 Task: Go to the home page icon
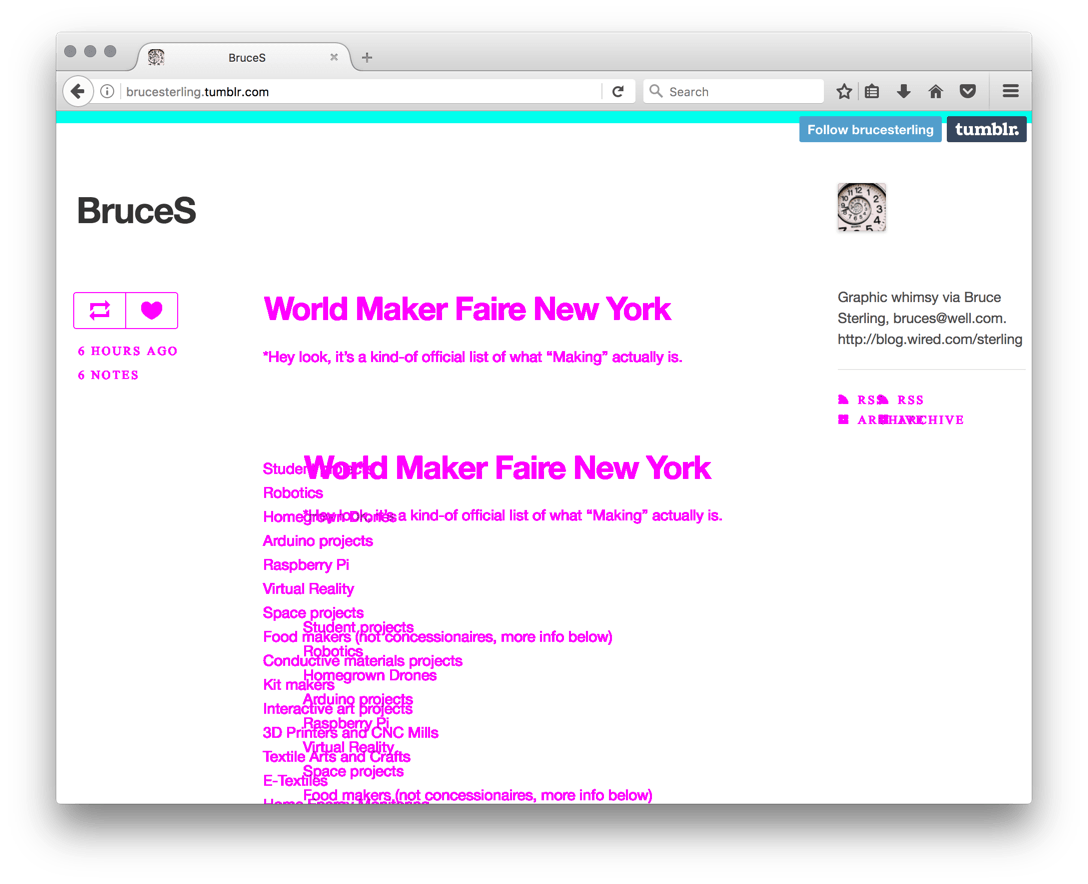(x=935, y=91)
